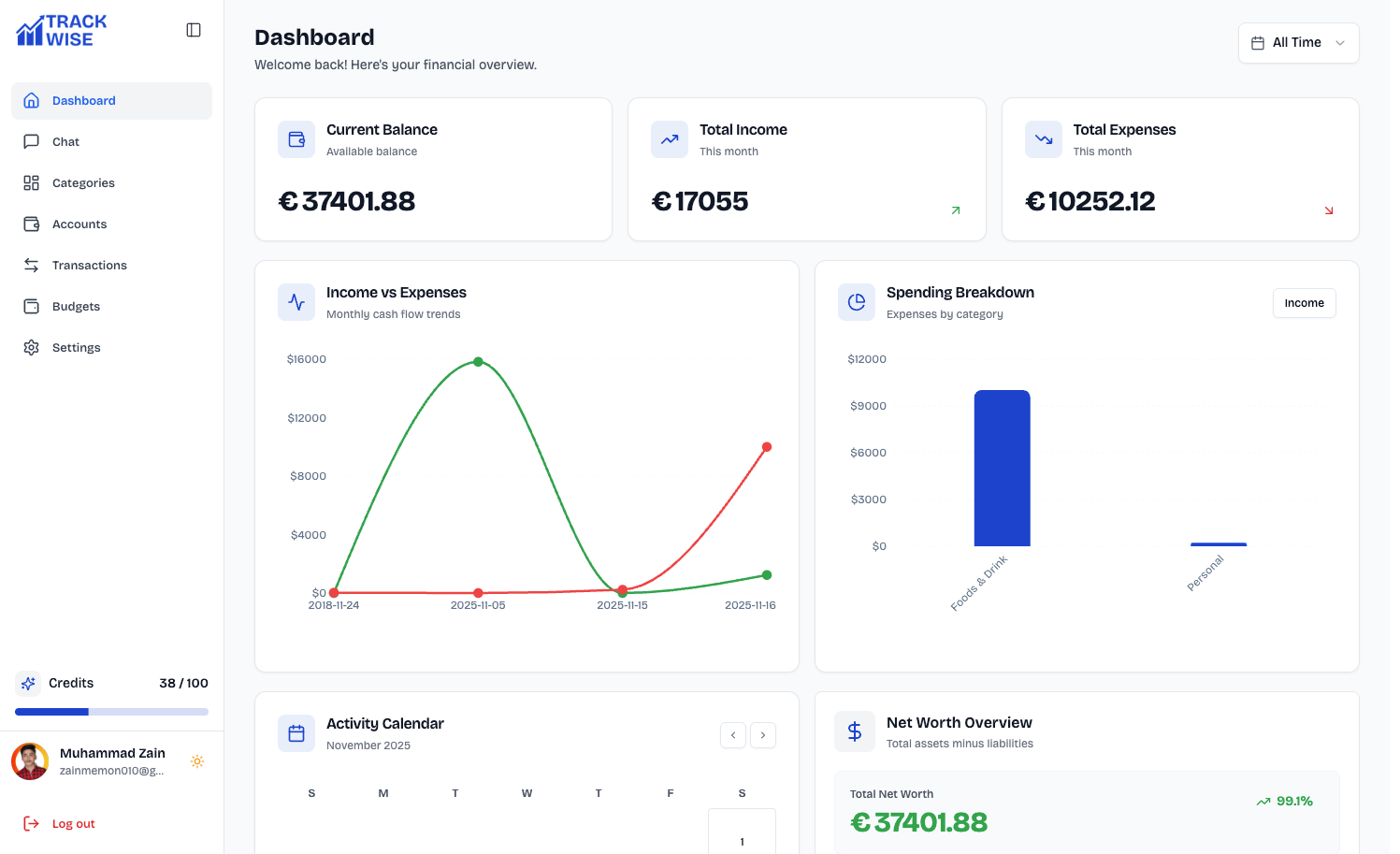Click the TrackWise logo

tap(60, 29)
